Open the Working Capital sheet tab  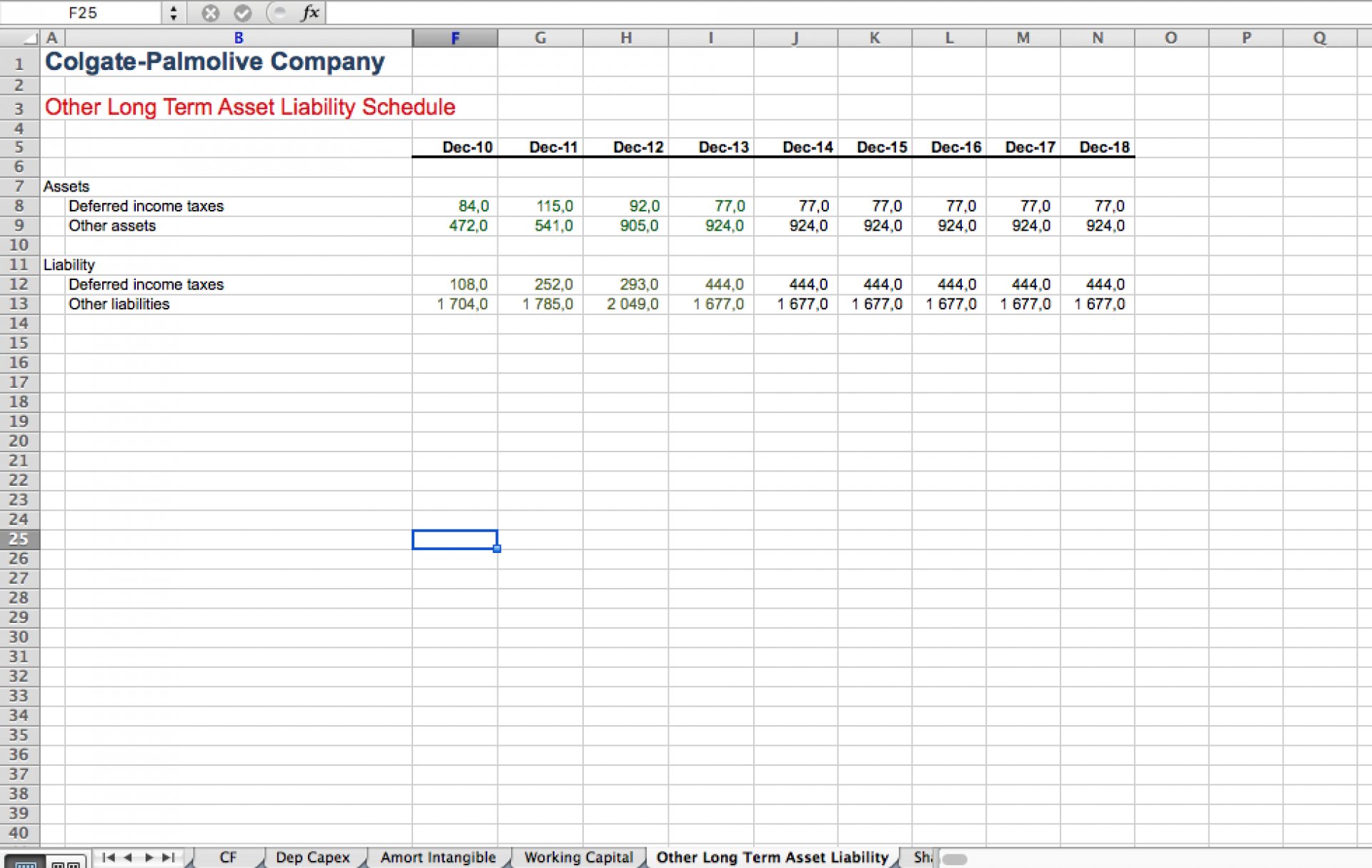(579, 857)
